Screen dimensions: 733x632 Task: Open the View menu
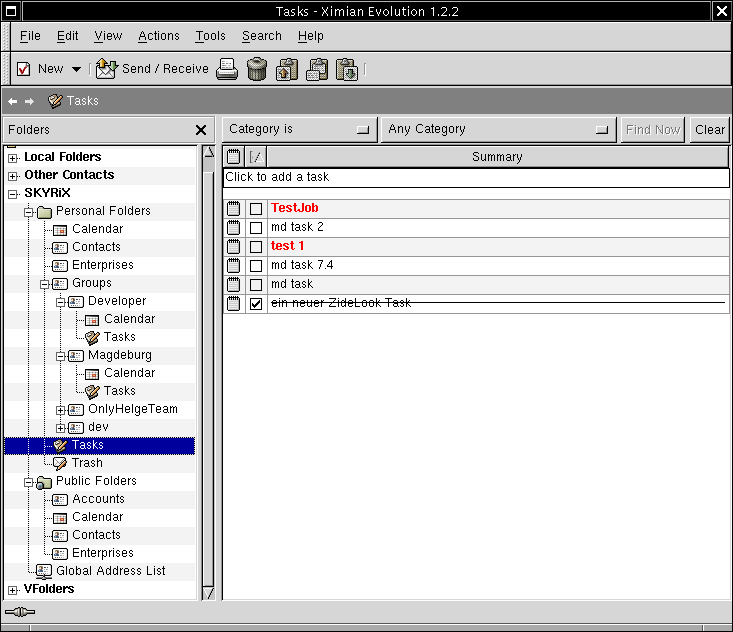(x=108, y=36)
